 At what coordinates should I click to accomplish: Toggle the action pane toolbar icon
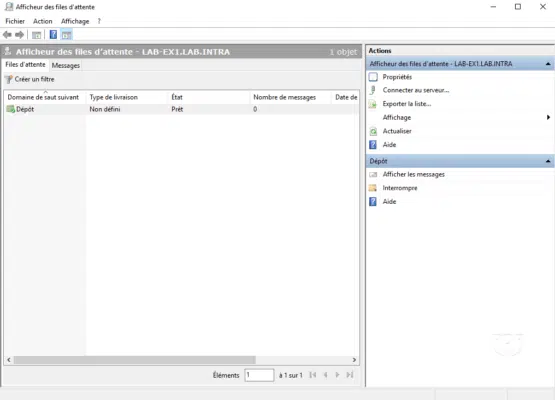pos(66,35)
